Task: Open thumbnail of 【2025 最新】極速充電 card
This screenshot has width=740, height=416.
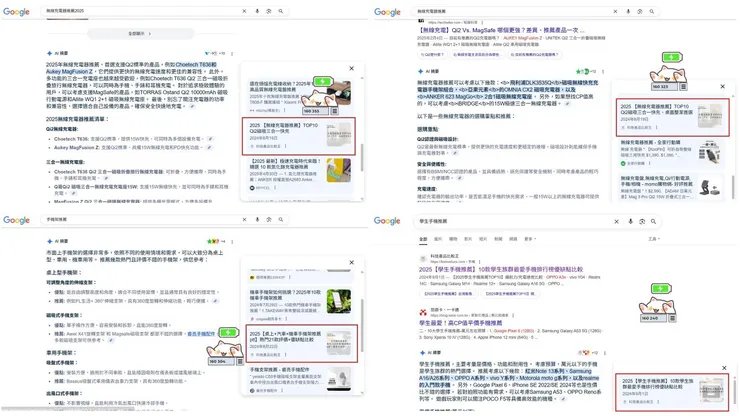Action: [x=338, y=170]
